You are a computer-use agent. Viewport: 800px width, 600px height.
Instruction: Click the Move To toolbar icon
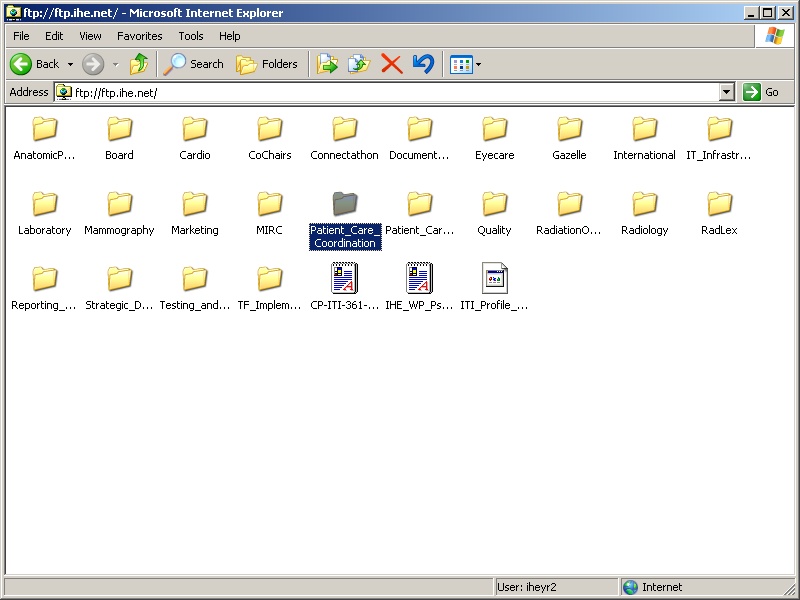click(x=327, y=64)
